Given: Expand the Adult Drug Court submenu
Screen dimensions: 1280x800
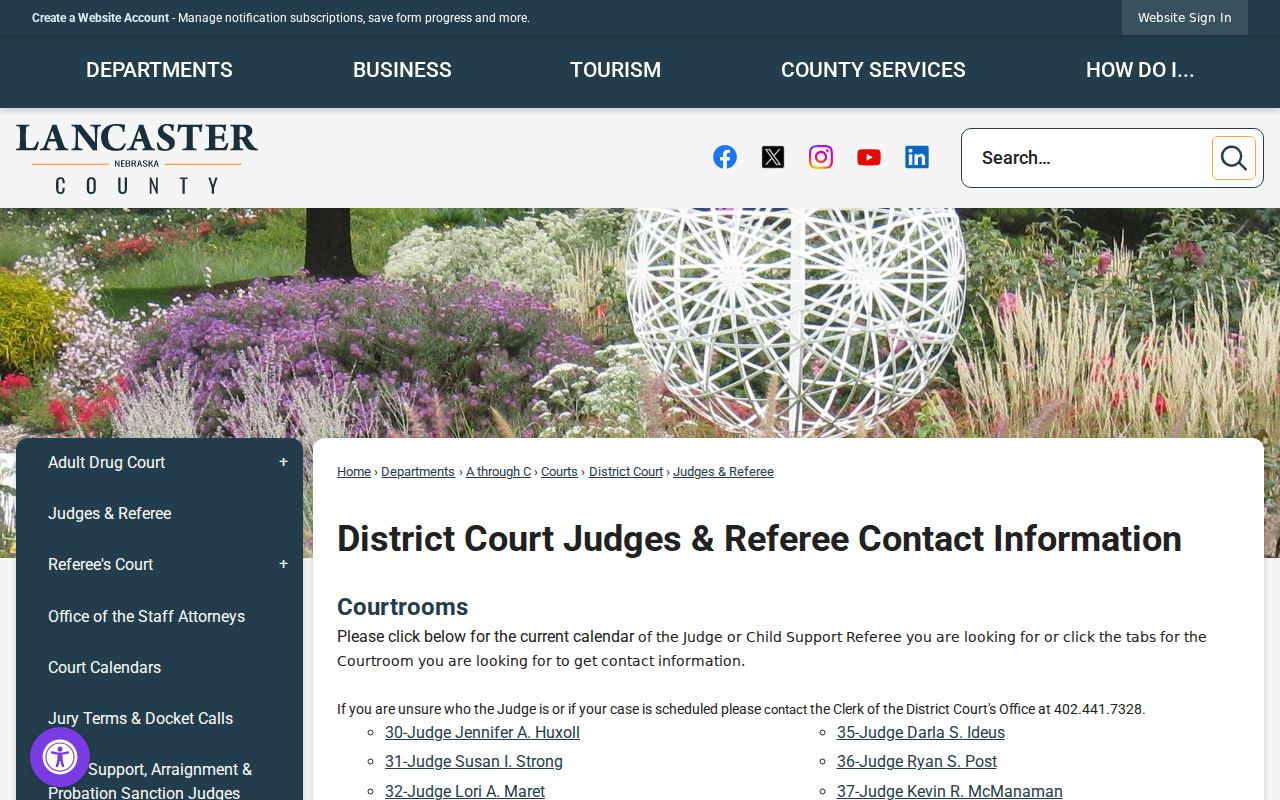Looking at the screenshot, I should tap(283, 462).
